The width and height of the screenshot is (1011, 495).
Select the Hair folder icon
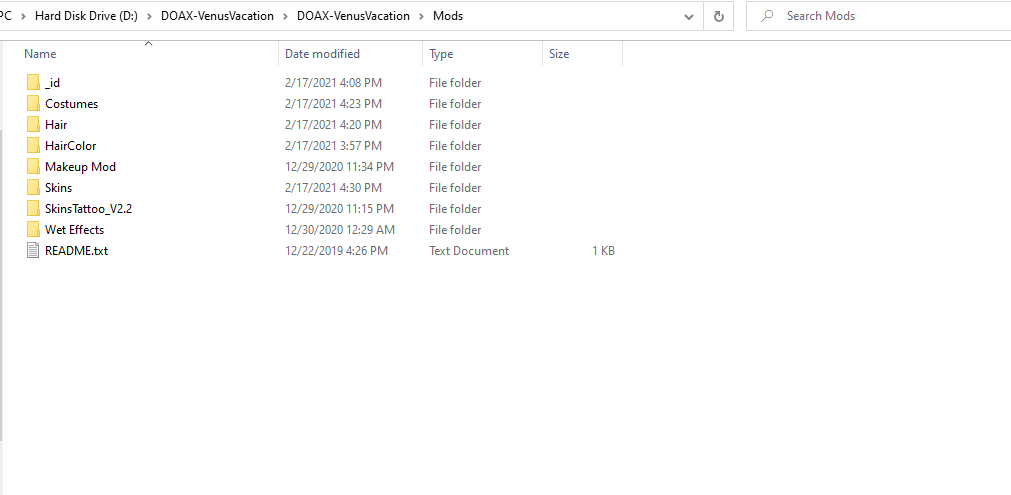click(34, 124)
